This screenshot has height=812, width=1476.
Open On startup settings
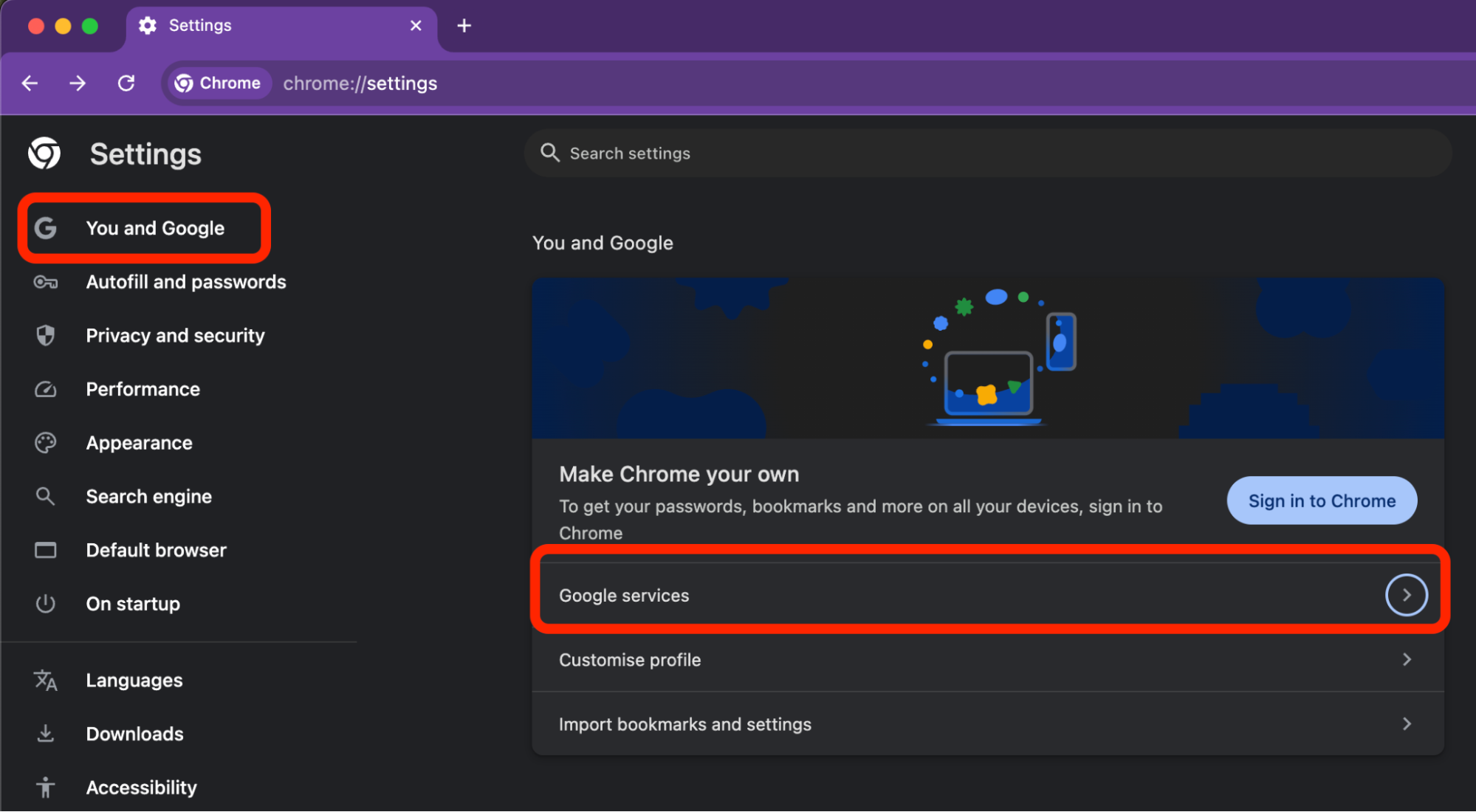[x=133, y=604]
